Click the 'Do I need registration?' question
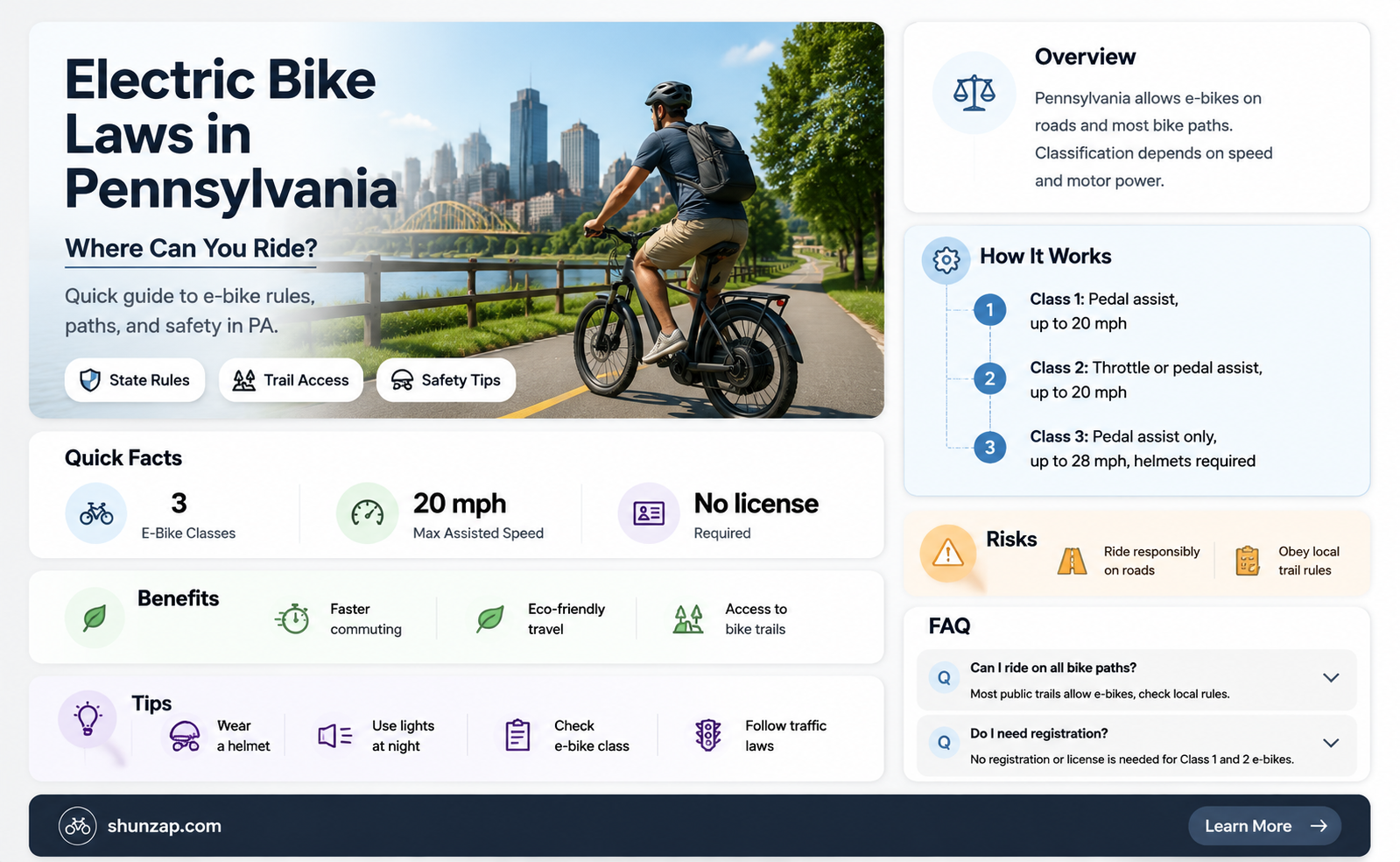1400x862 pixels. 1039,733
